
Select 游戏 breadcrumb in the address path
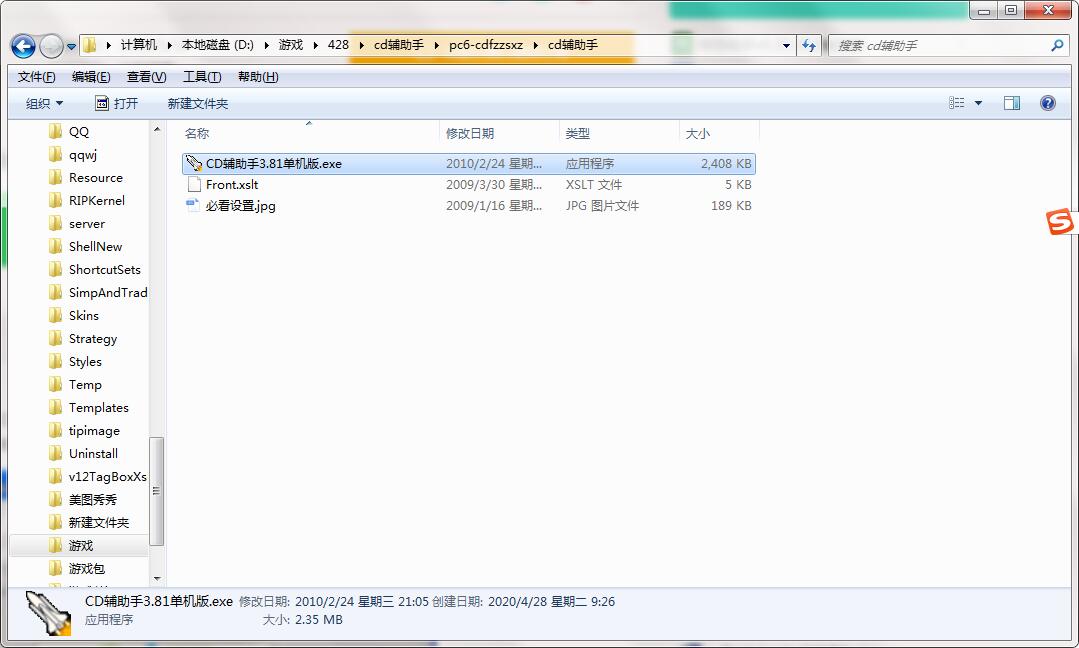(x=290, y=45)
